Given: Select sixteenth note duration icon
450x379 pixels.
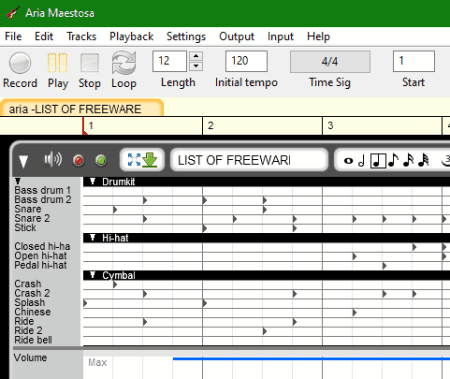Looking at the screenshot, I should (x=408, y=160).
